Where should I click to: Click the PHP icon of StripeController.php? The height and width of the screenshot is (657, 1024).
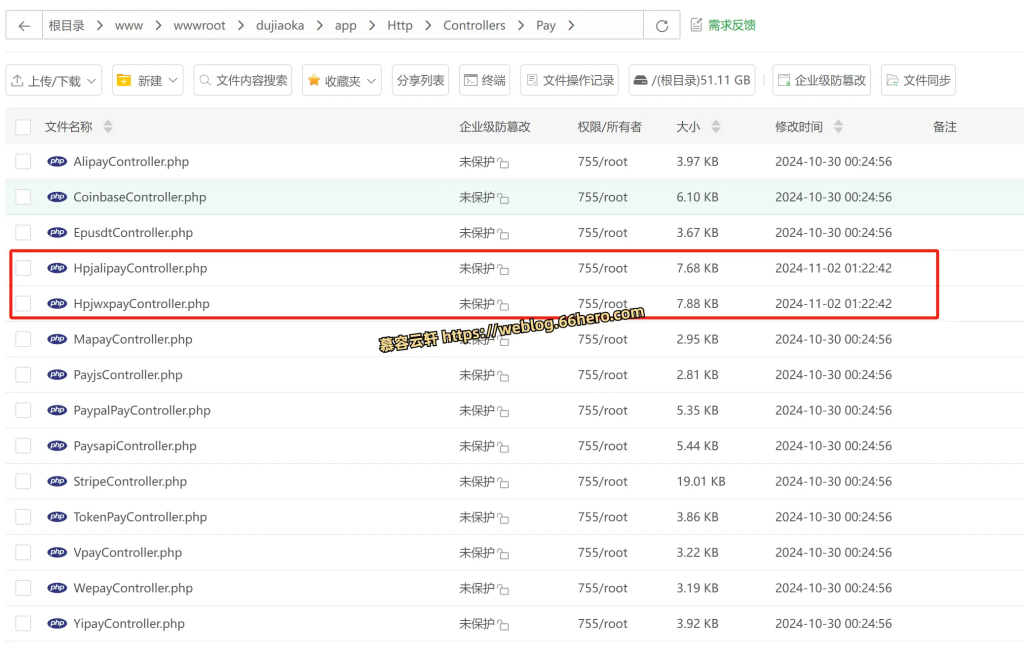[57, 481]
